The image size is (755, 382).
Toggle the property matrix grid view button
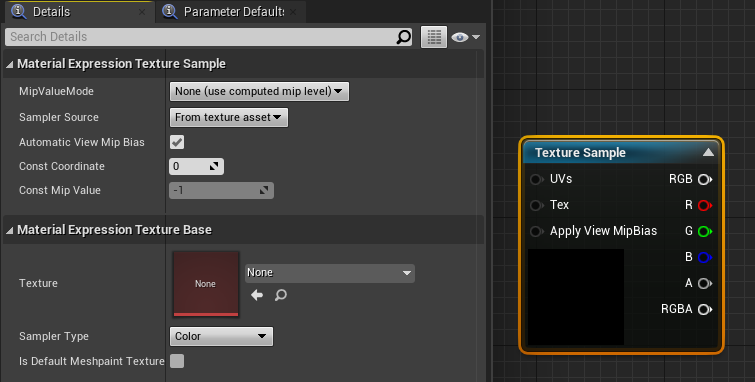click(x=434, y=37)
